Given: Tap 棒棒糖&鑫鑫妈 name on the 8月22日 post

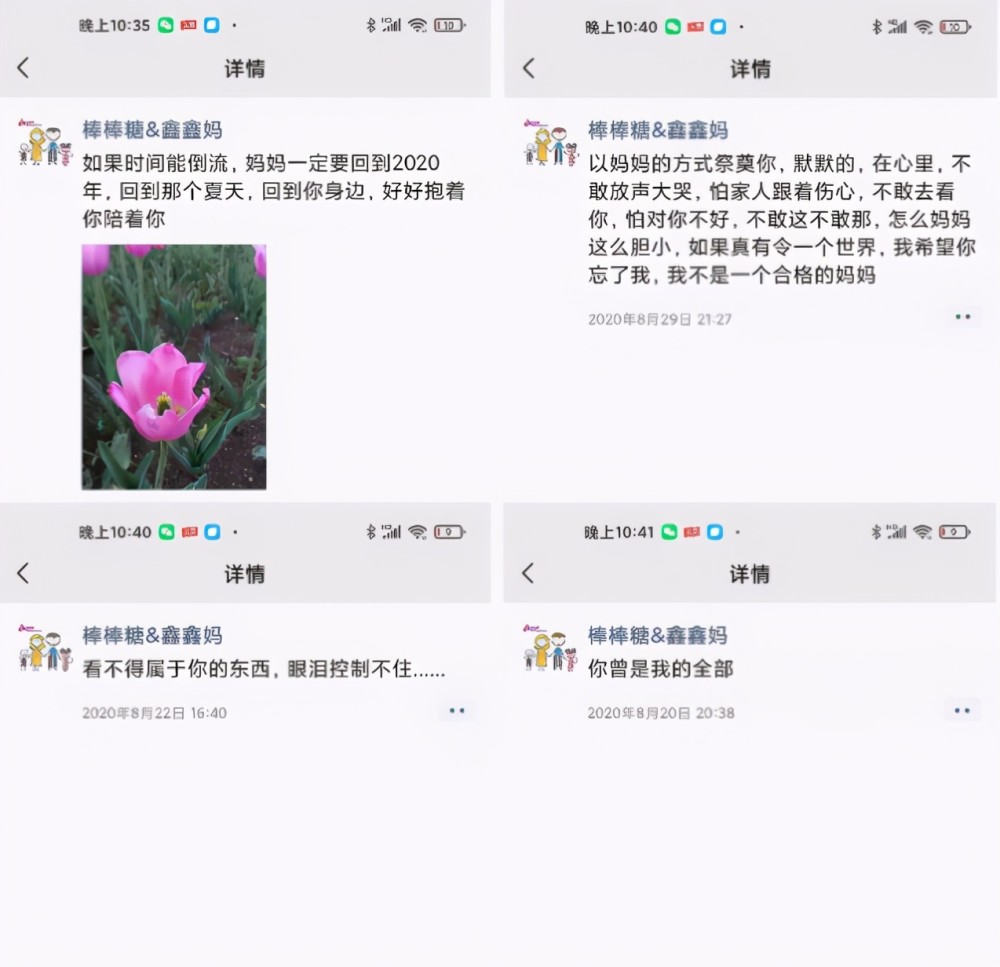Looking at the screenshot, I should click(152, 635).
